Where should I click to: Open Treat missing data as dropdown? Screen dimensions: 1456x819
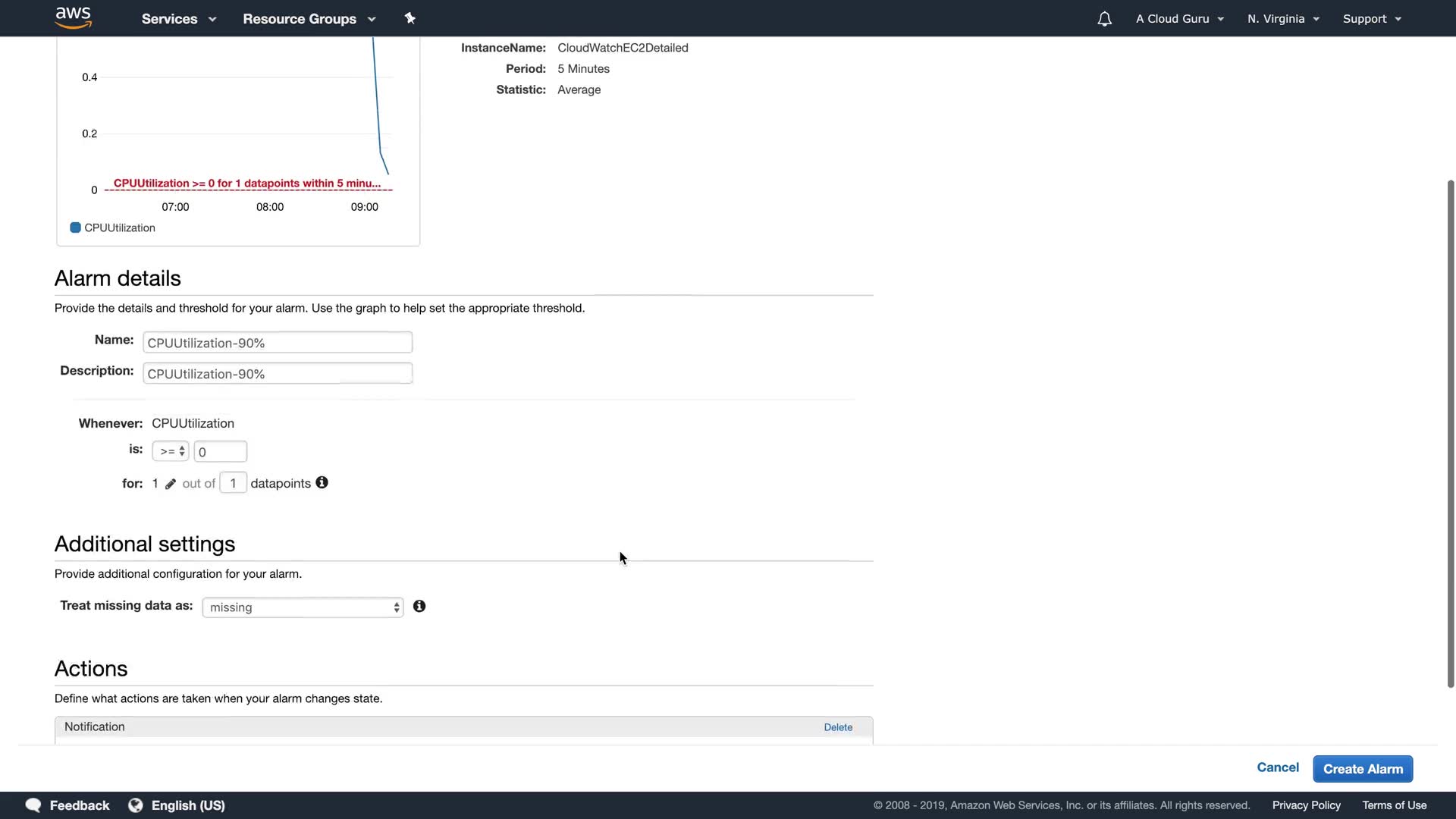click(x=303, y=607)
